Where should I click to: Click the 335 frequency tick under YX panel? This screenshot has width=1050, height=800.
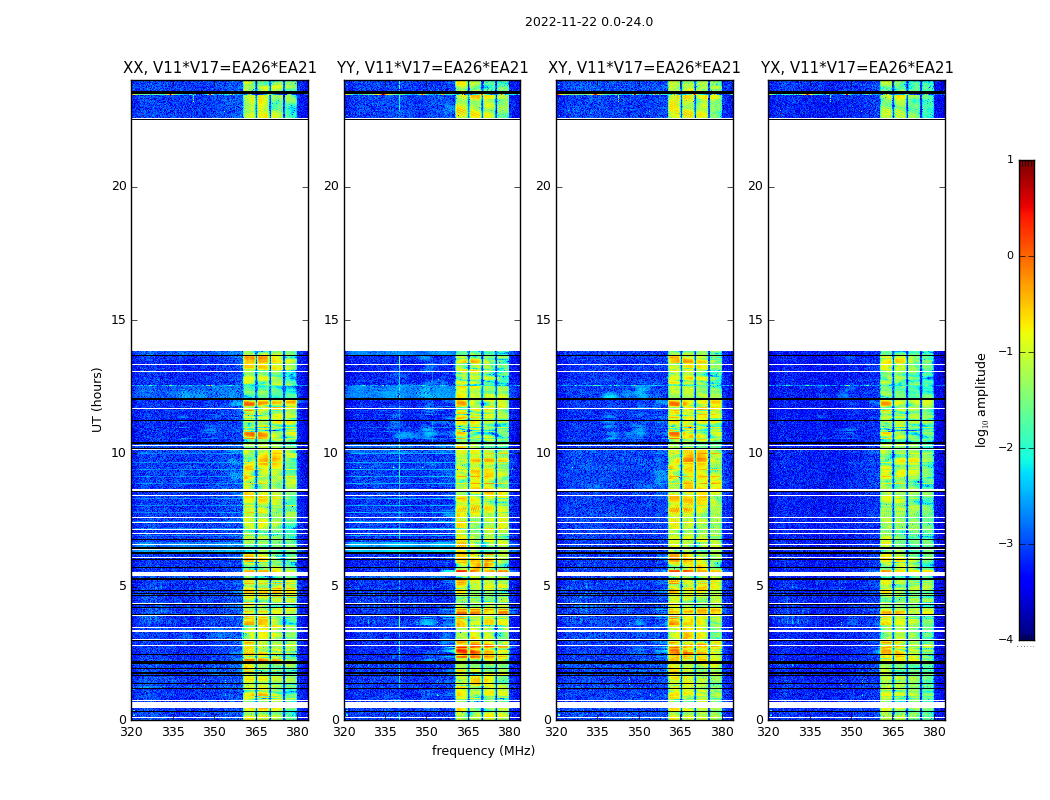coord(810,732)
